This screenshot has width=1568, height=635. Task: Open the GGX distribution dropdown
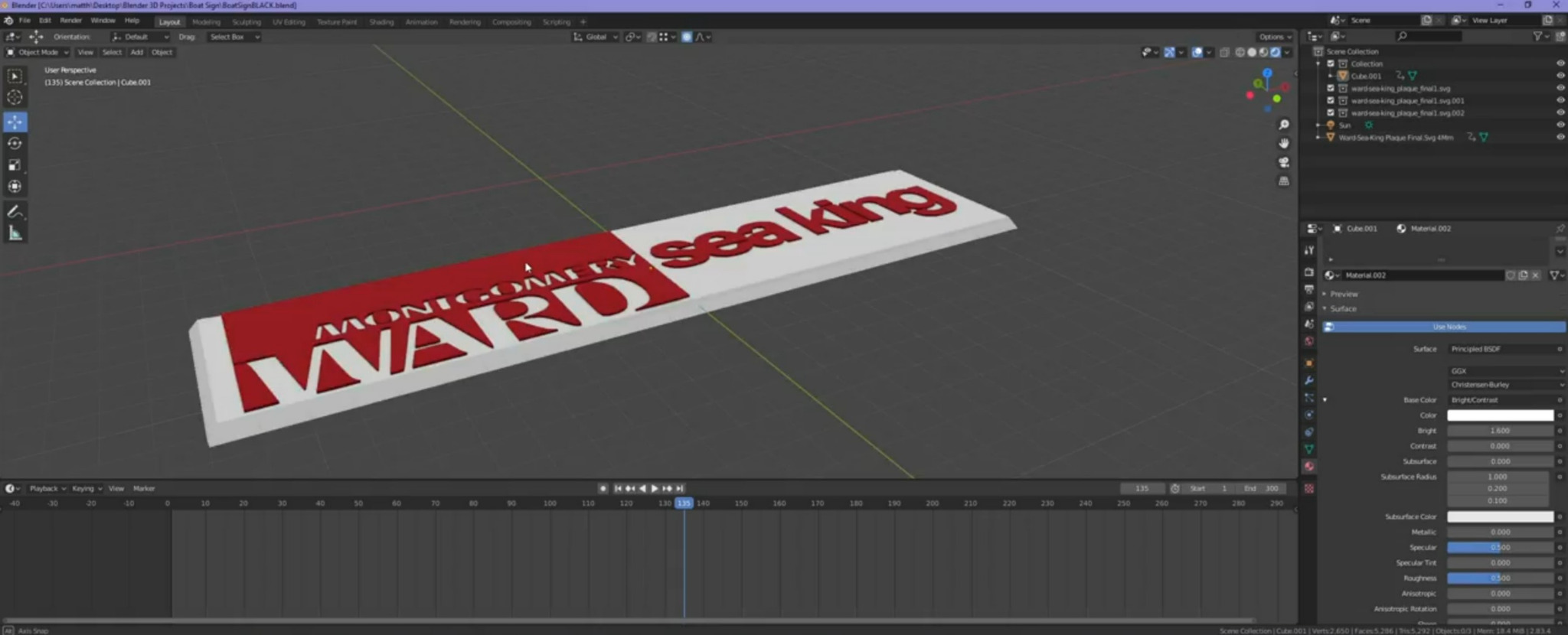click(1506, 371)
